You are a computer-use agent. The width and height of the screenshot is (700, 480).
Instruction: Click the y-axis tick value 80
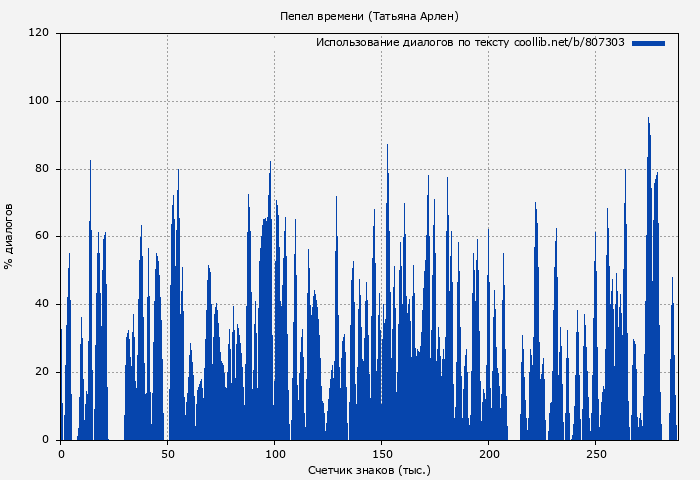coord(42,169)
